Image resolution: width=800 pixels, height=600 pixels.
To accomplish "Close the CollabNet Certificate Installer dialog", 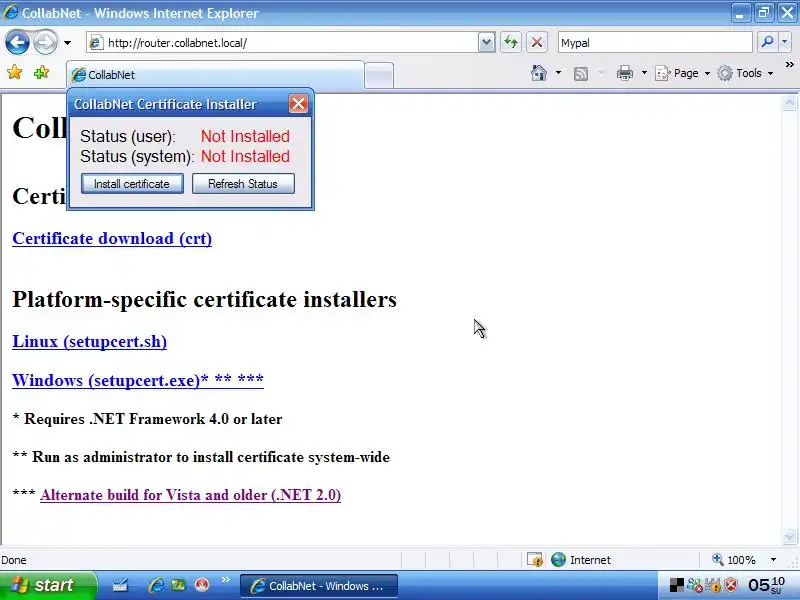I will pyautogui.click(x=298, y=104).
